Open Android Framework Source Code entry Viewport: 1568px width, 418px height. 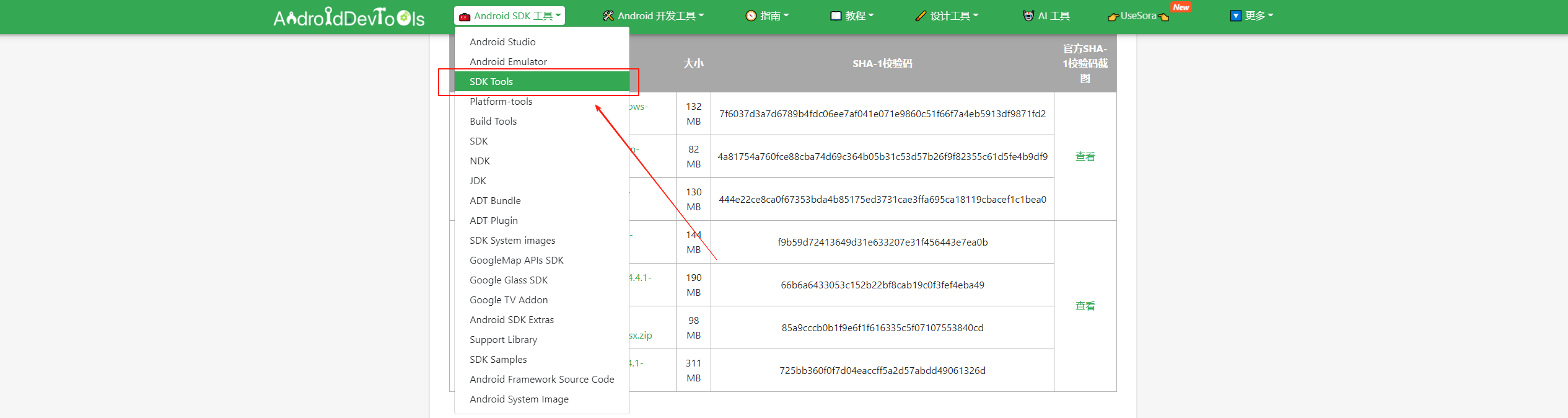point(542,379)
